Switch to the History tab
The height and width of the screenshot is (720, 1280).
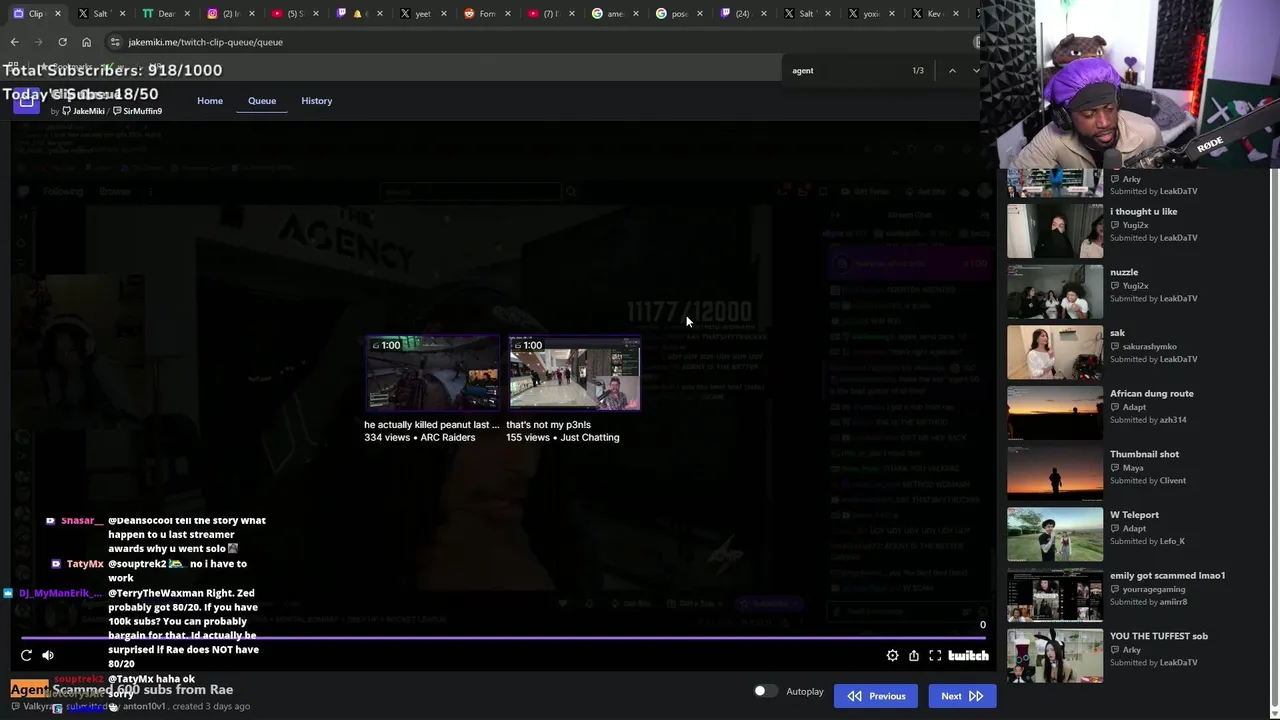317,101
